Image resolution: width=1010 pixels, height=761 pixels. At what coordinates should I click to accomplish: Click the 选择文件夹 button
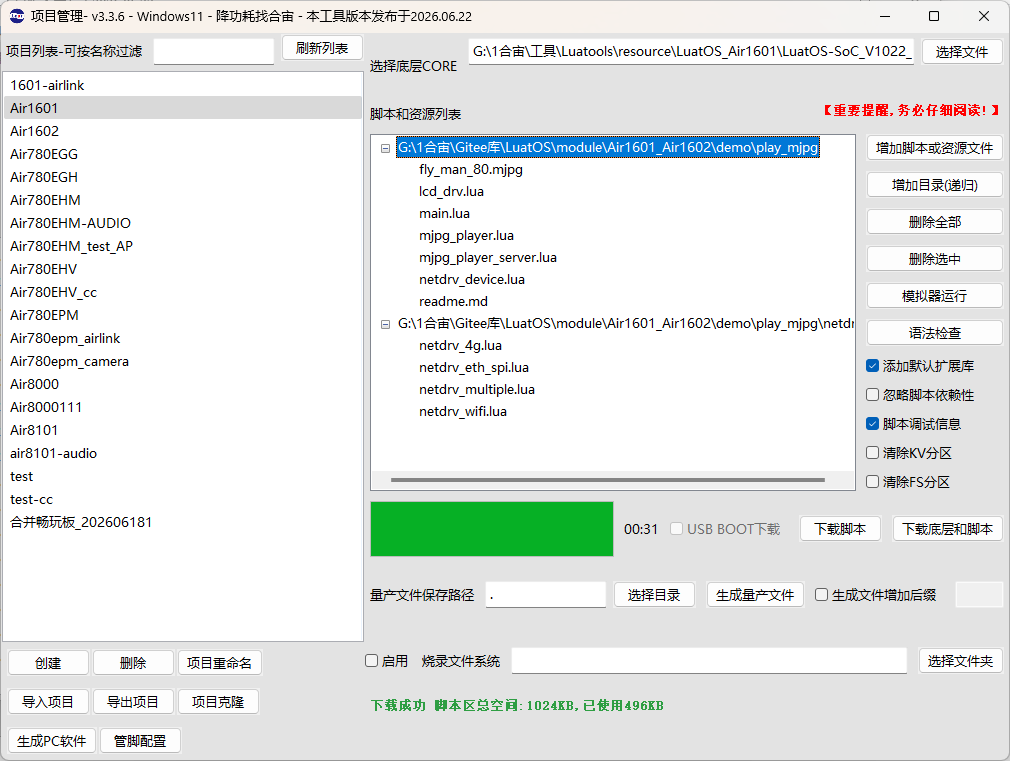pos(960,661)
